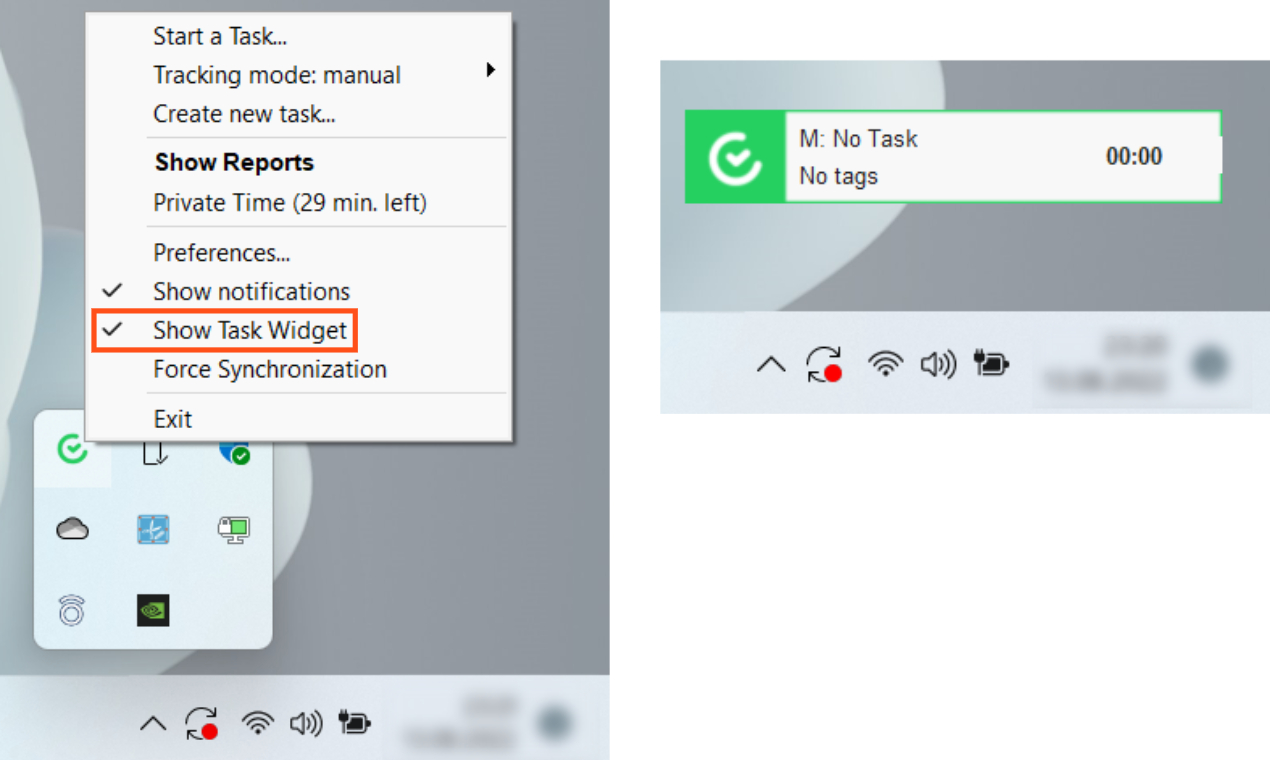The image size is (1270, 760).
Task: Click the monitor display tray icon
Action: [234, 530]
